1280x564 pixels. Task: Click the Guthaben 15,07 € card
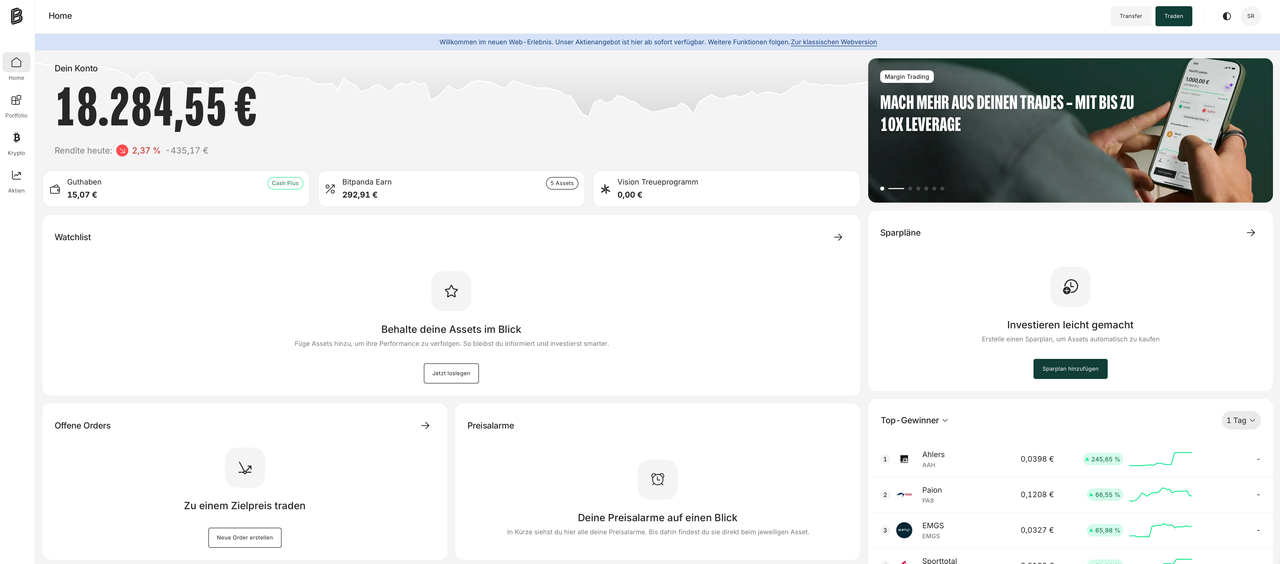click(176, 189)
